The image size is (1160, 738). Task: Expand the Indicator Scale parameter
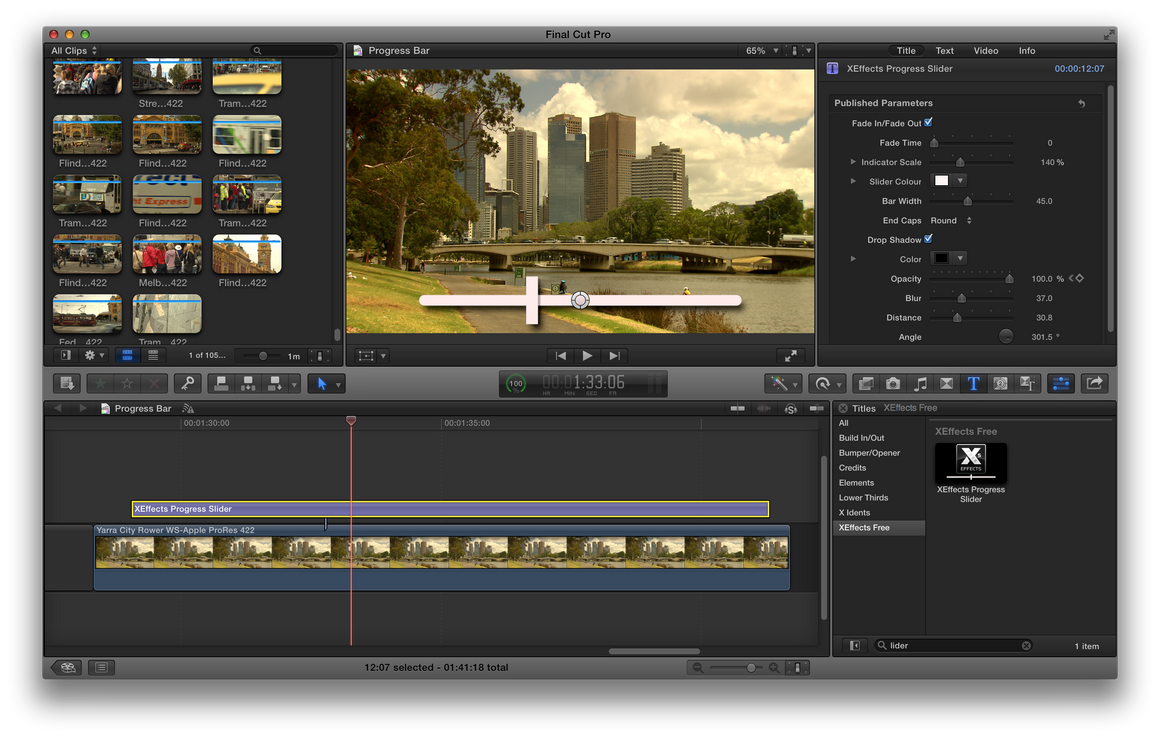pos(853,162)
